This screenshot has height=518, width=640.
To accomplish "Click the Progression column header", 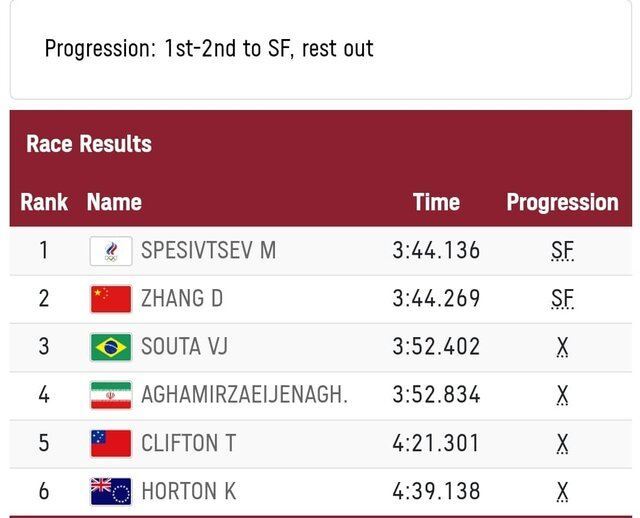I will [562, 202].
